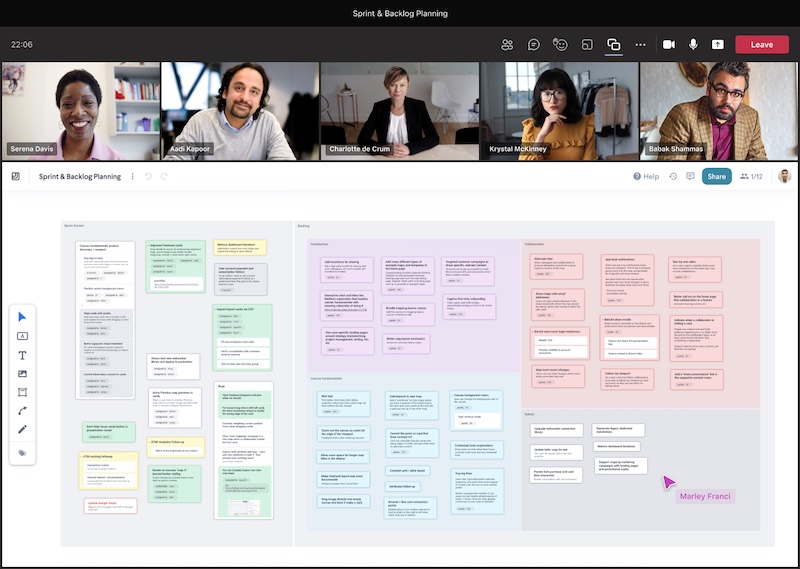Click the highlighted shared app icon

tap(613, 45)
